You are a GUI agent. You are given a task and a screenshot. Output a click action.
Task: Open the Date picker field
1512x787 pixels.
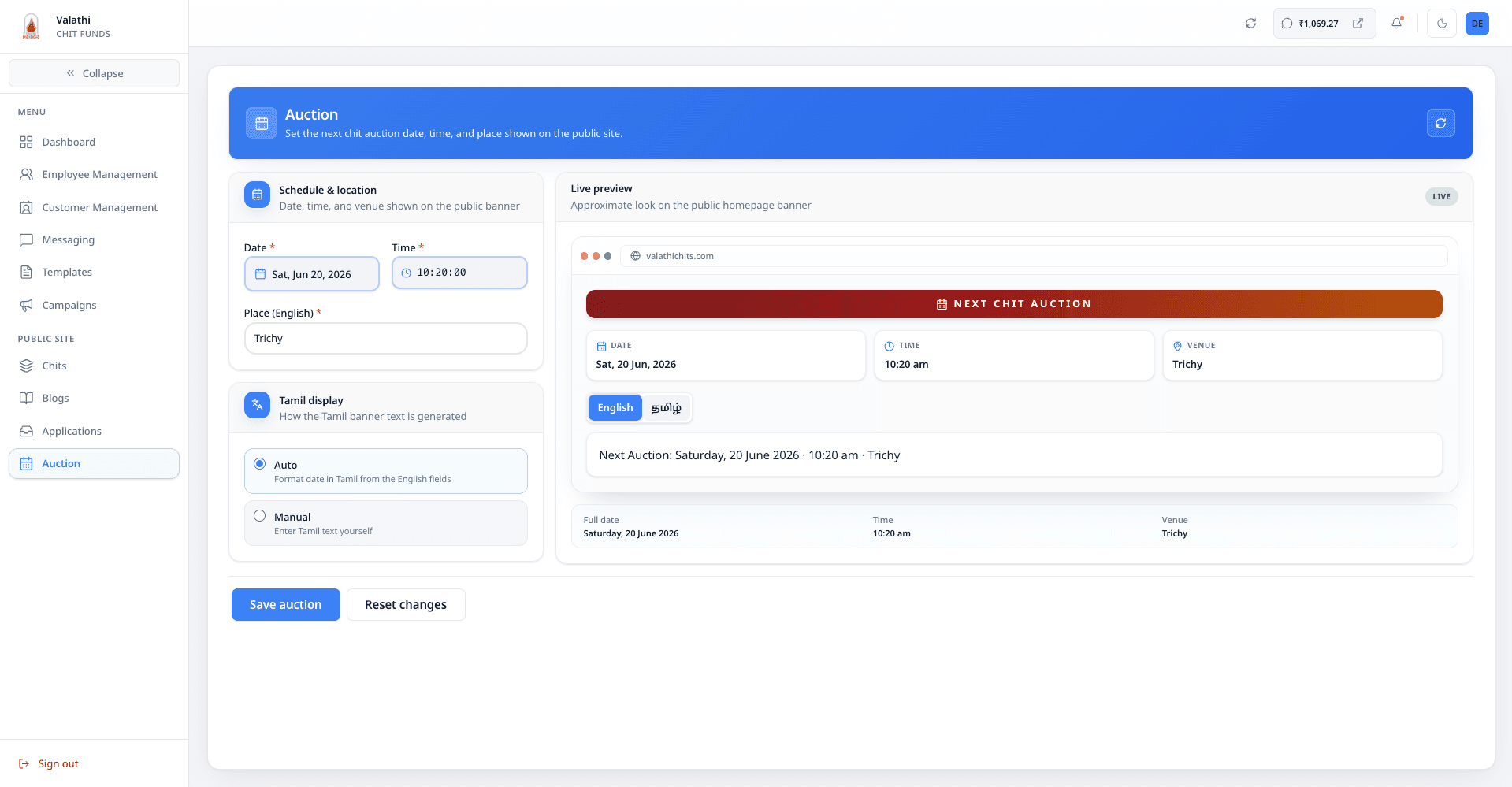[x=312, y=274]
